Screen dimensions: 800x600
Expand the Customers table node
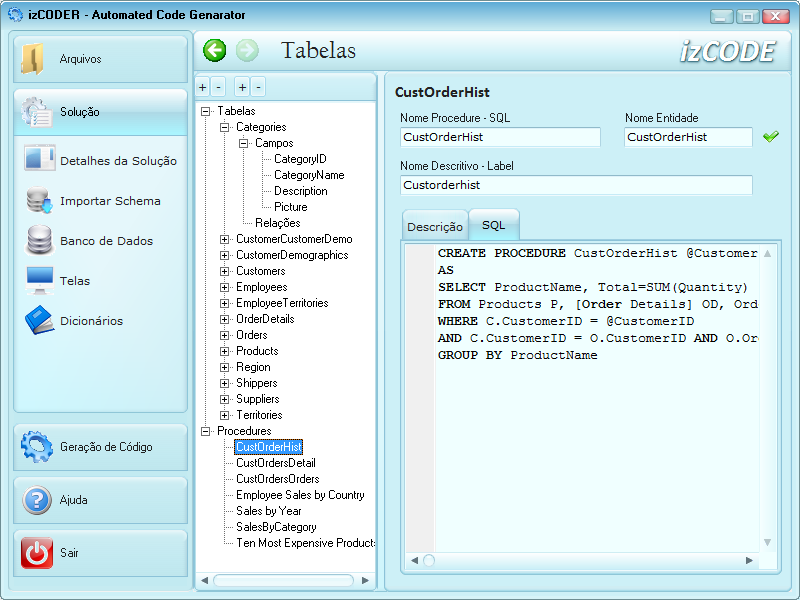pos(224,271)
